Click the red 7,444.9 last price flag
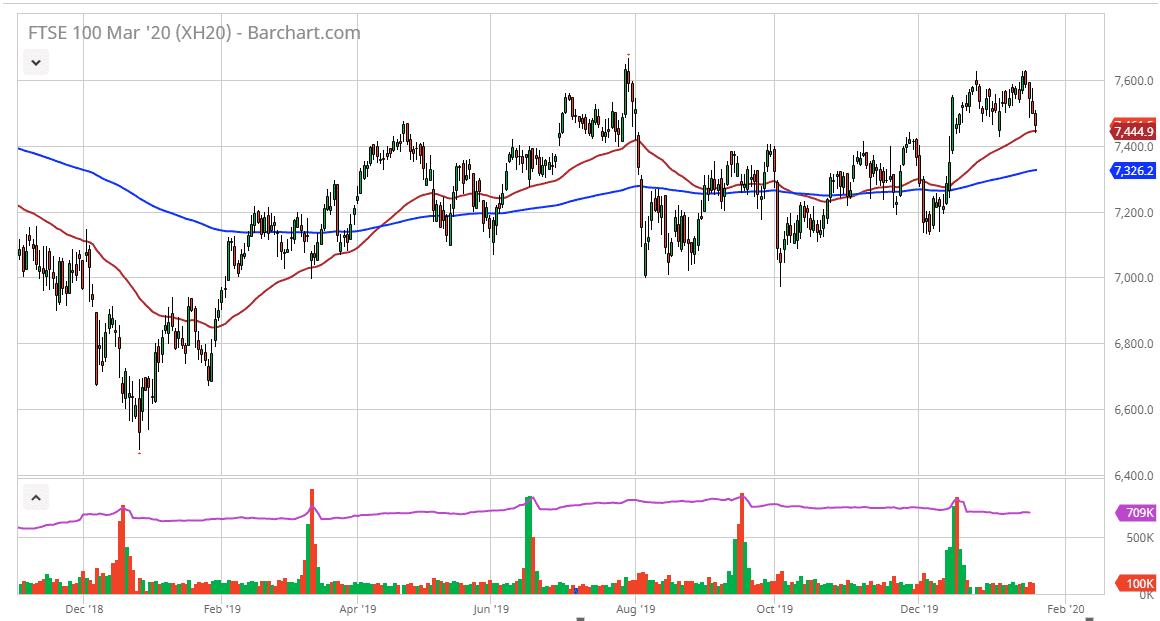The image size is (1160, 621). (x=1135, y=131)
